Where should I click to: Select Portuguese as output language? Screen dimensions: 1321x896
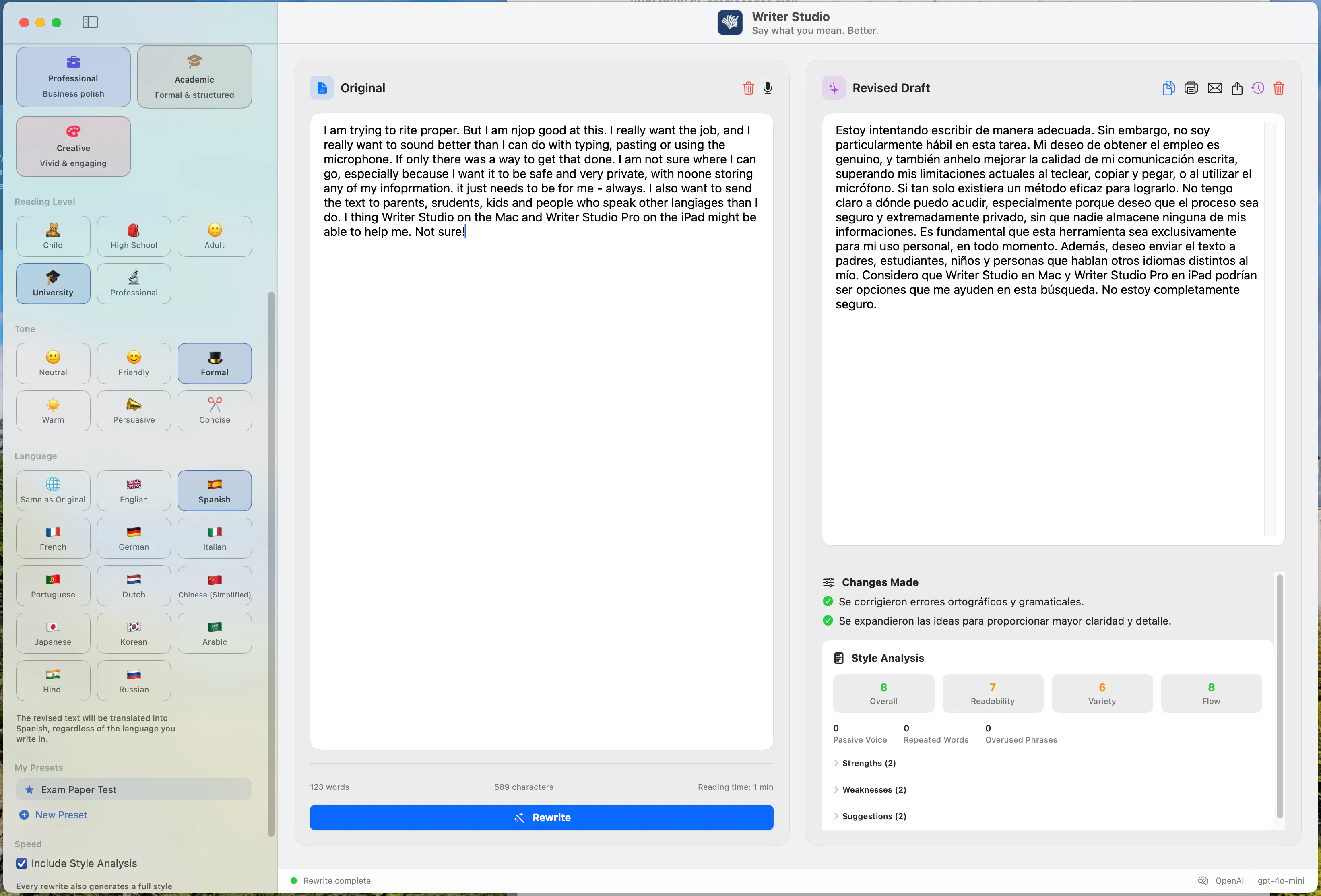53,586
